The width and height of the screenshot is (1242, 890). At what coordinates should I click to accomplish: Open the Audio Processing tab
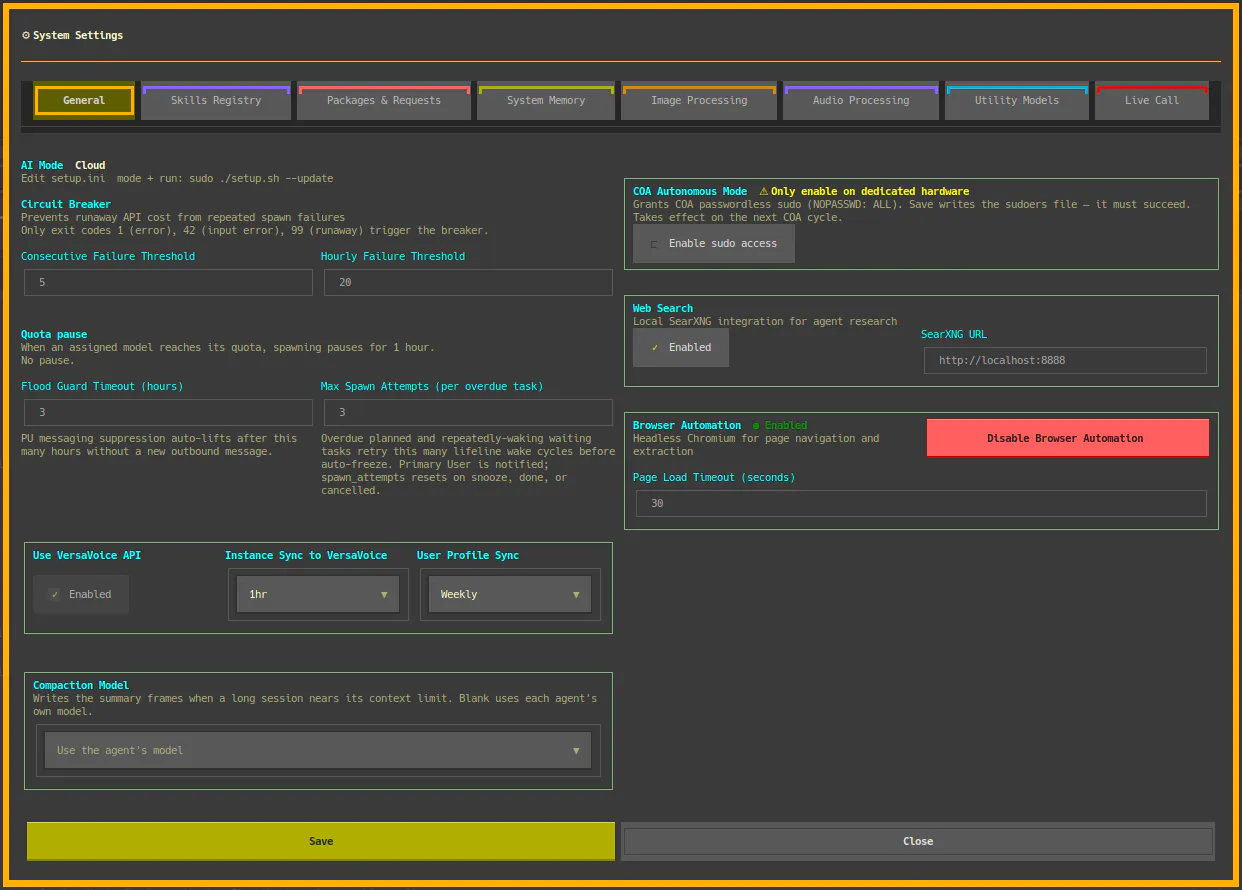[861, 101]
